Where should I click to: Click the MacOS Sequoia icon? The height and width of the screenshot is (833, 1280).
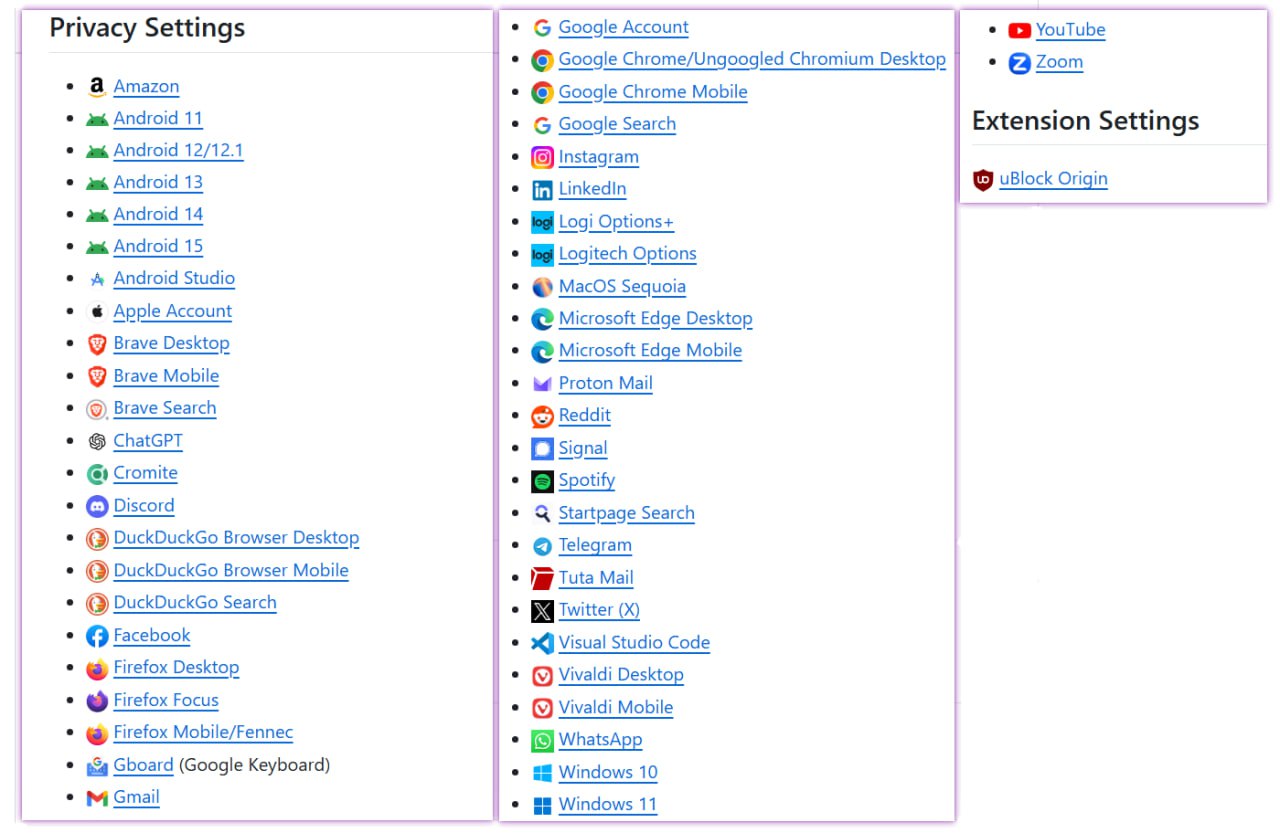[x=542, y=287]
